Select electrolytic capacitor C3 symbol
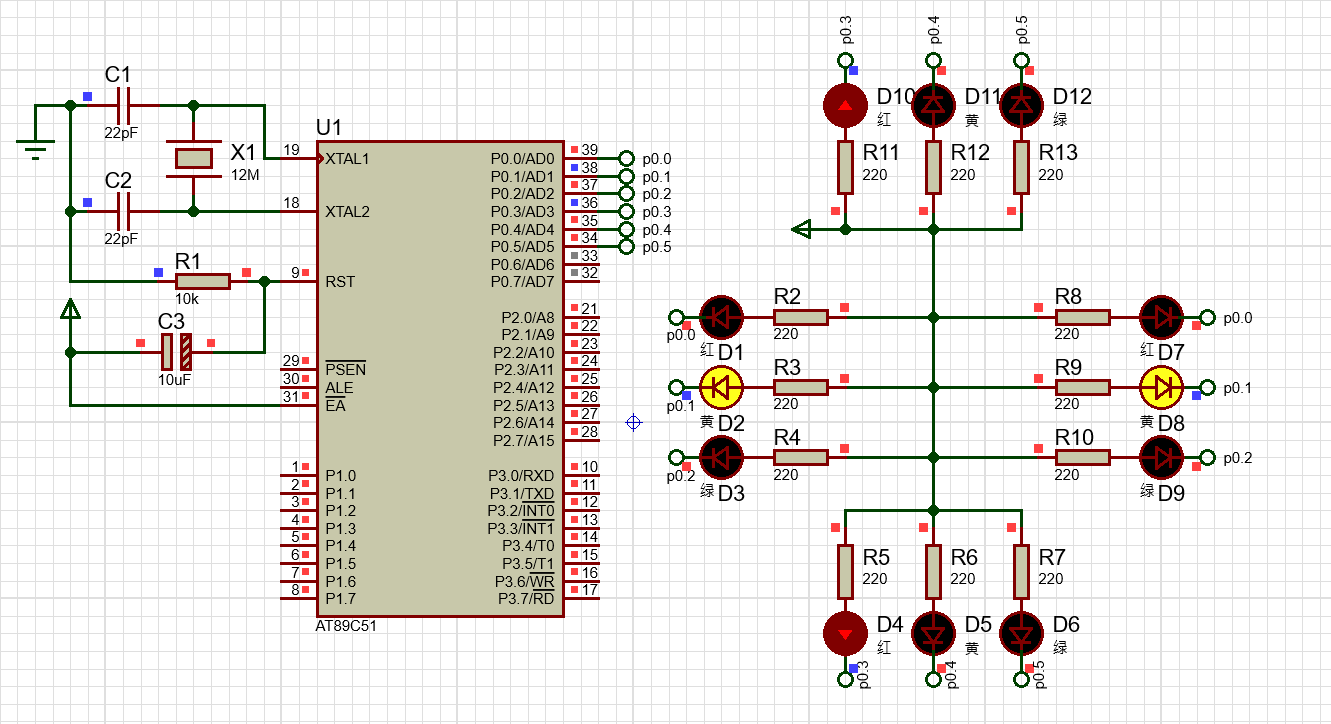Screen dimensions: 1331x724 [176, 352]
